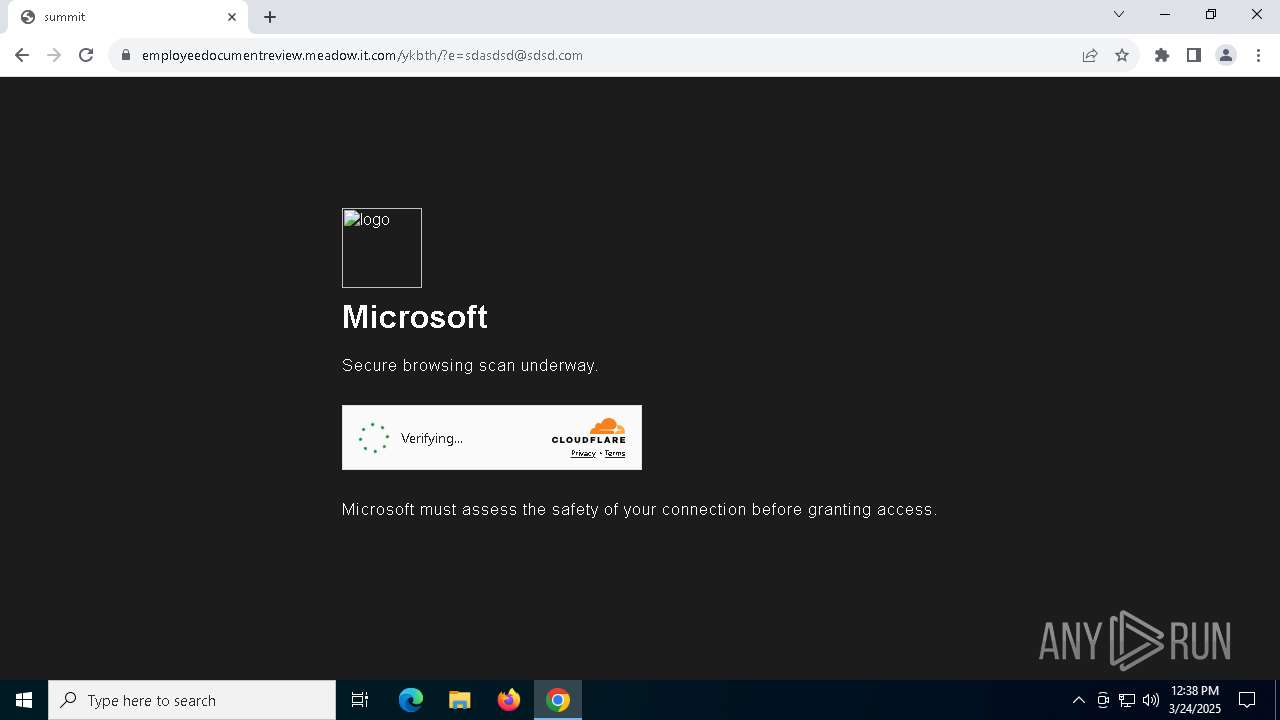The image size is (1280, 720).
Task: Launch Firefox from taskbar
Action: pyautogui.click(x=509, y=700)
